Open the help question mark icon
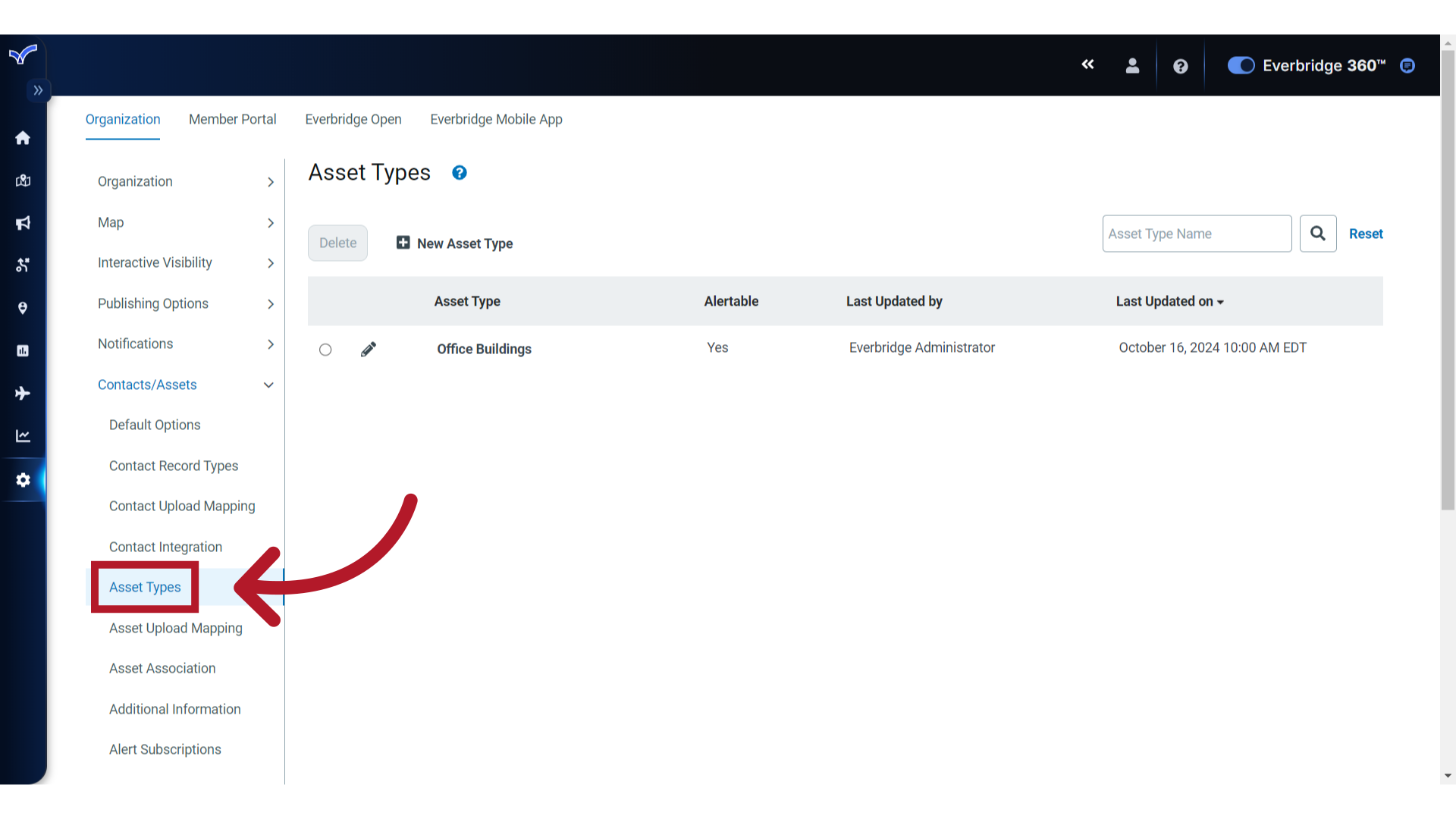The height and width of the screenshot is (819, 1456). coord(1181,66)
